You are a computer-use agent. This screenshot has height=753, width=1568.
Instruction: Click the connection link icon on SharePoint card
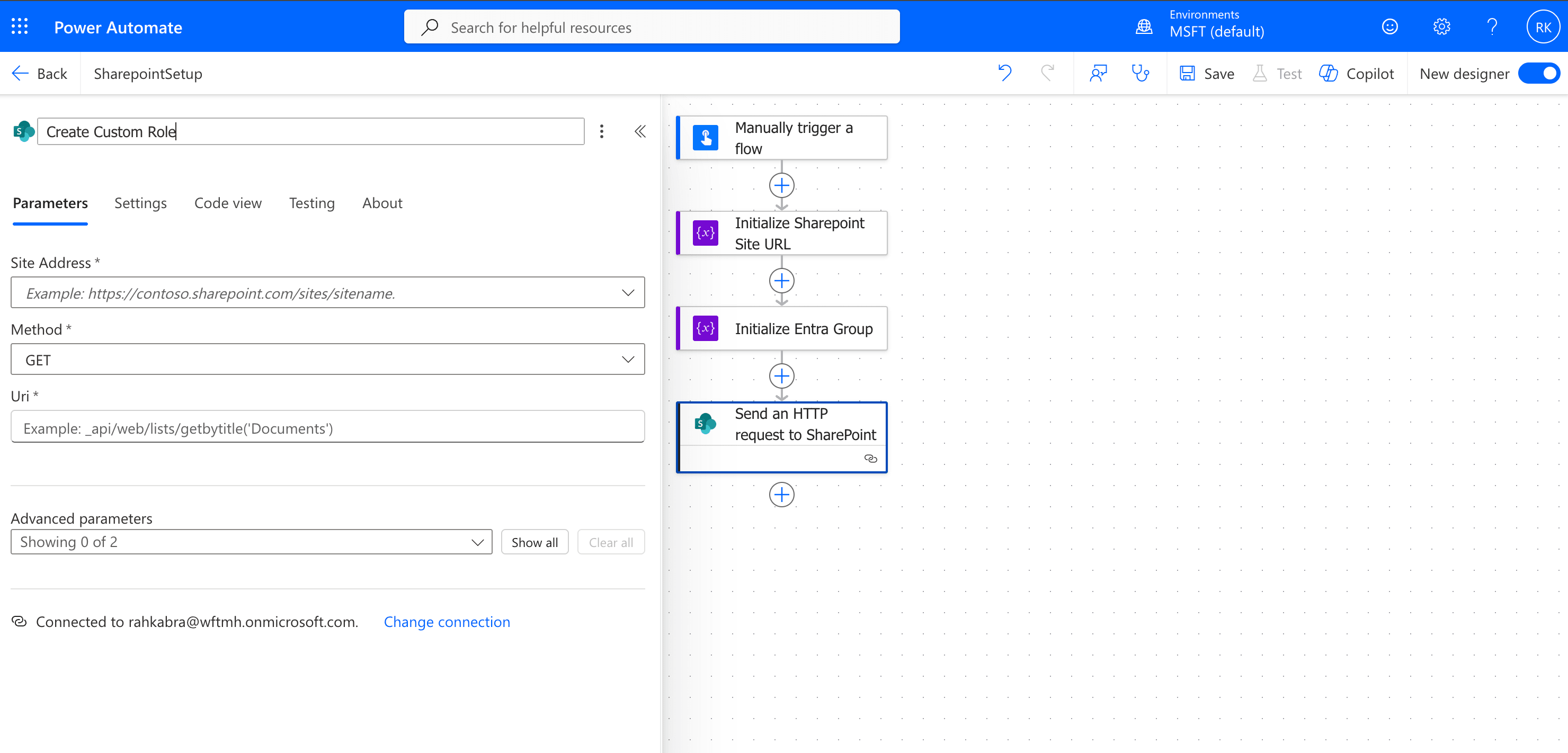[870, 459]
